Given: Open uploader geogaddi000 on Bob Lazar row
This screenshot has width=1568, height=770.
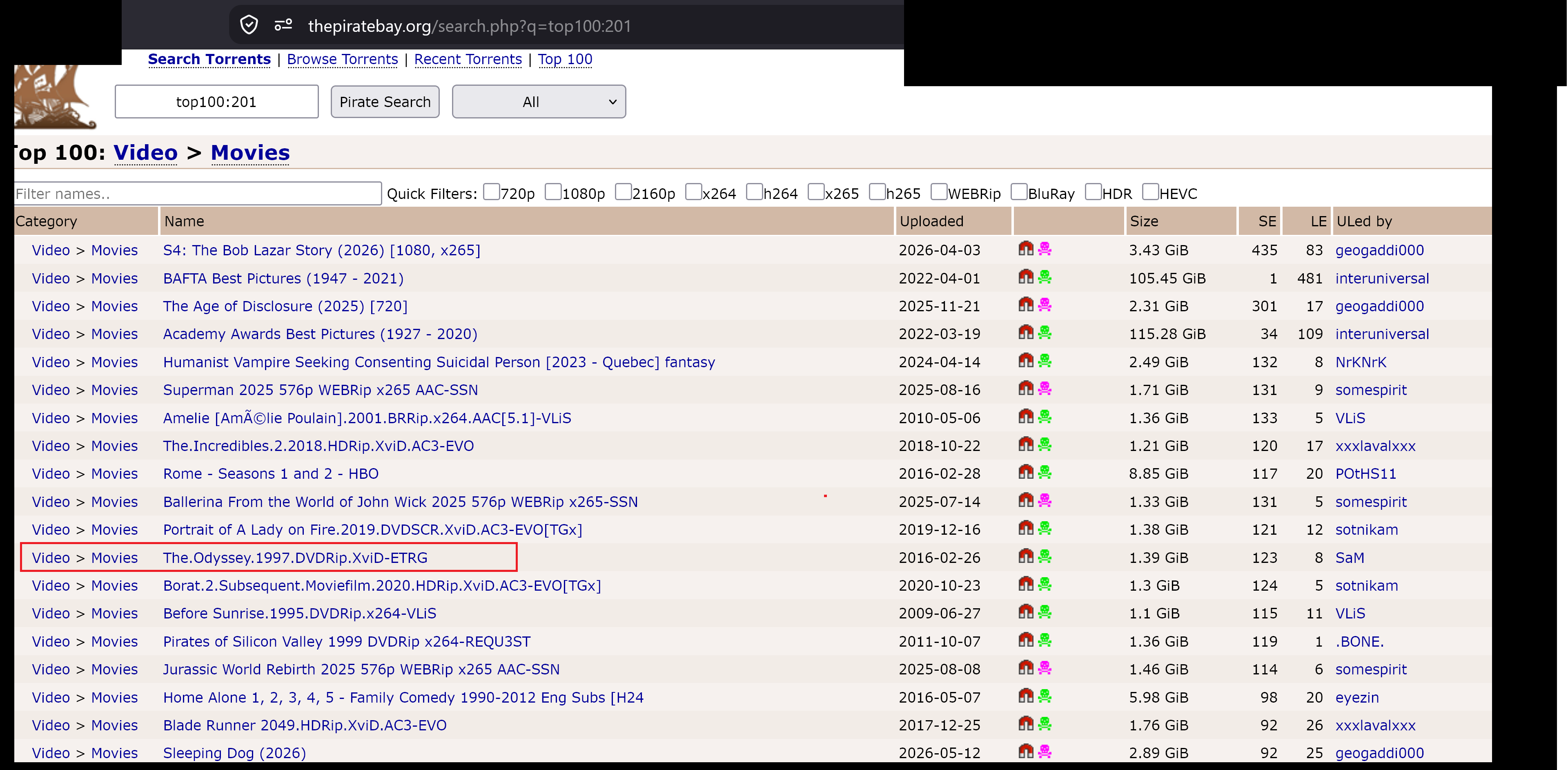Looking at the screenshot, I should click(x=1379, y=250).
